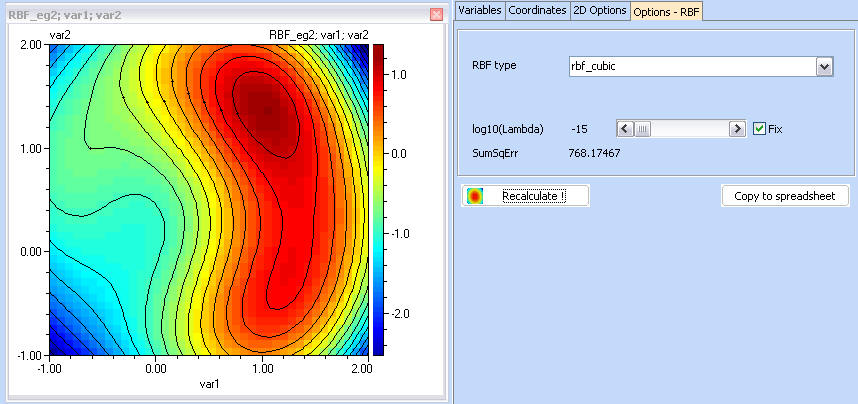Image resolution: width=858 pixels, height=404 pixels.
Task: Click the log10(Lambda) slider thumb
Action: pyautogui.click(x=643, y=129)
